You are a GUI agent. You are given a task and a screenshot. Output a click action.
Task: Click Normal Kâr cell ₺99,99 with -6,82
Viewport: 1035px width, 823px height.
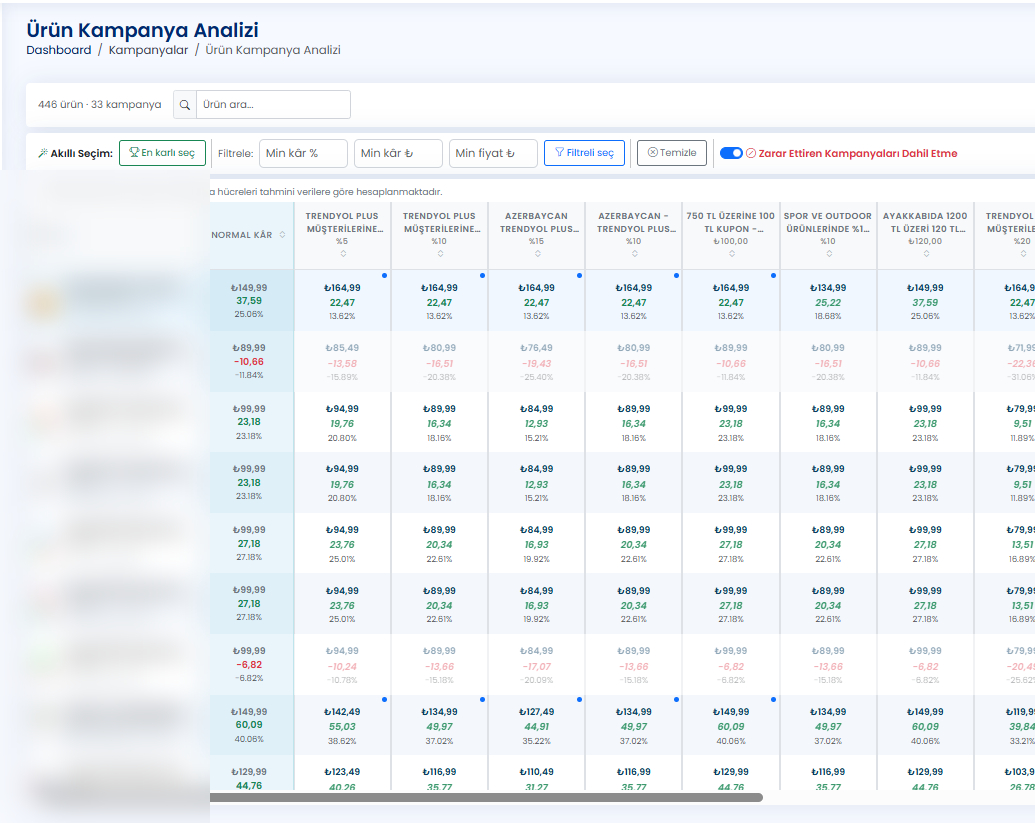(x=251, y=665)
